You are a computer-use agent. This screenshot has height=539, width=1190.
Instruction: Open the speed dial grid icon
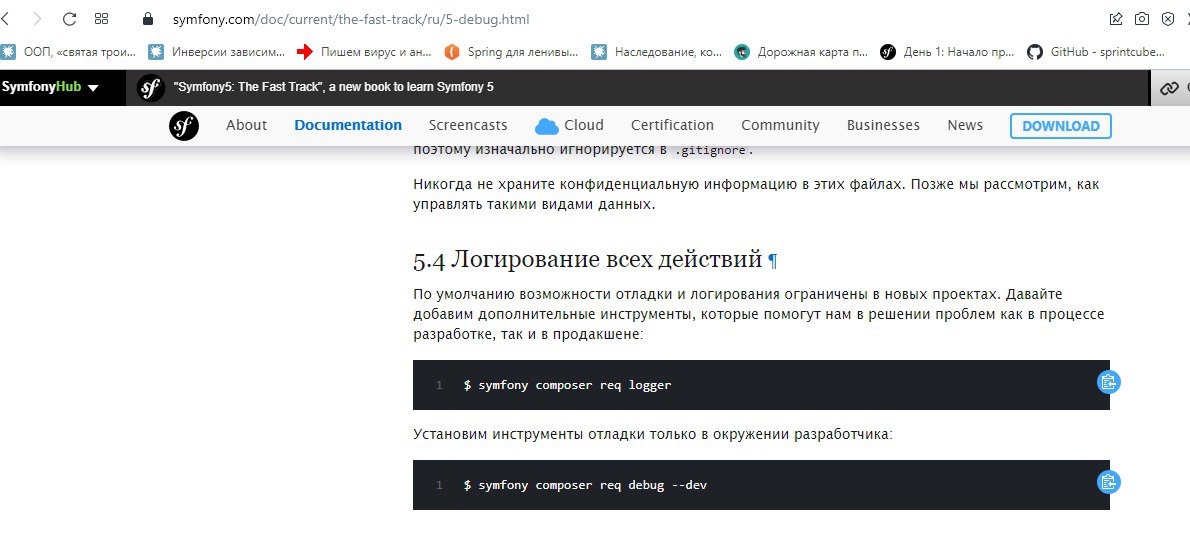(102, 19)
